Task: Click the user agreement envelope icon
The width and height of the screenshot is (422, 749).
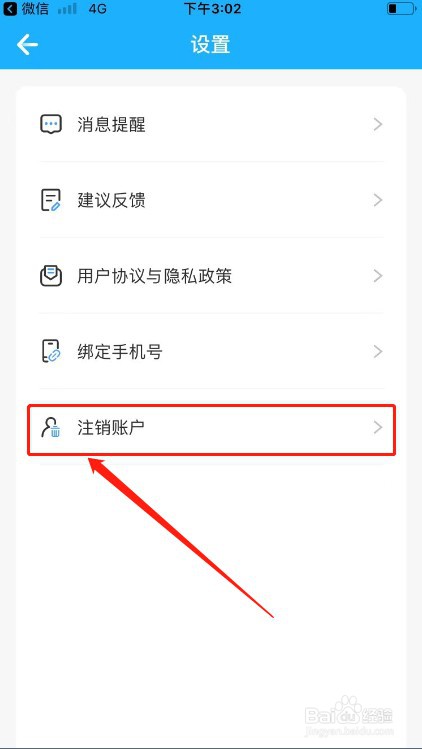Action: click(x=51, y=276)
